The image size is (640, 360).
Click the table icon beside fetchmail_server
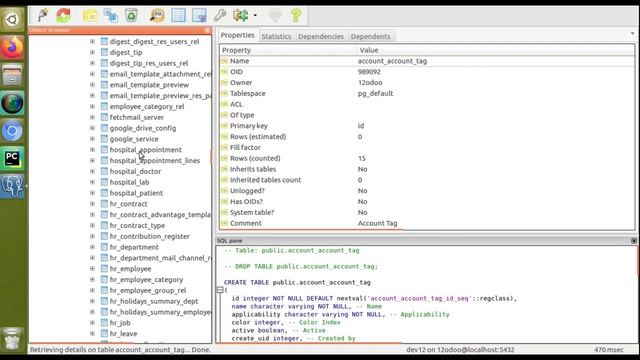pos(104,117)
